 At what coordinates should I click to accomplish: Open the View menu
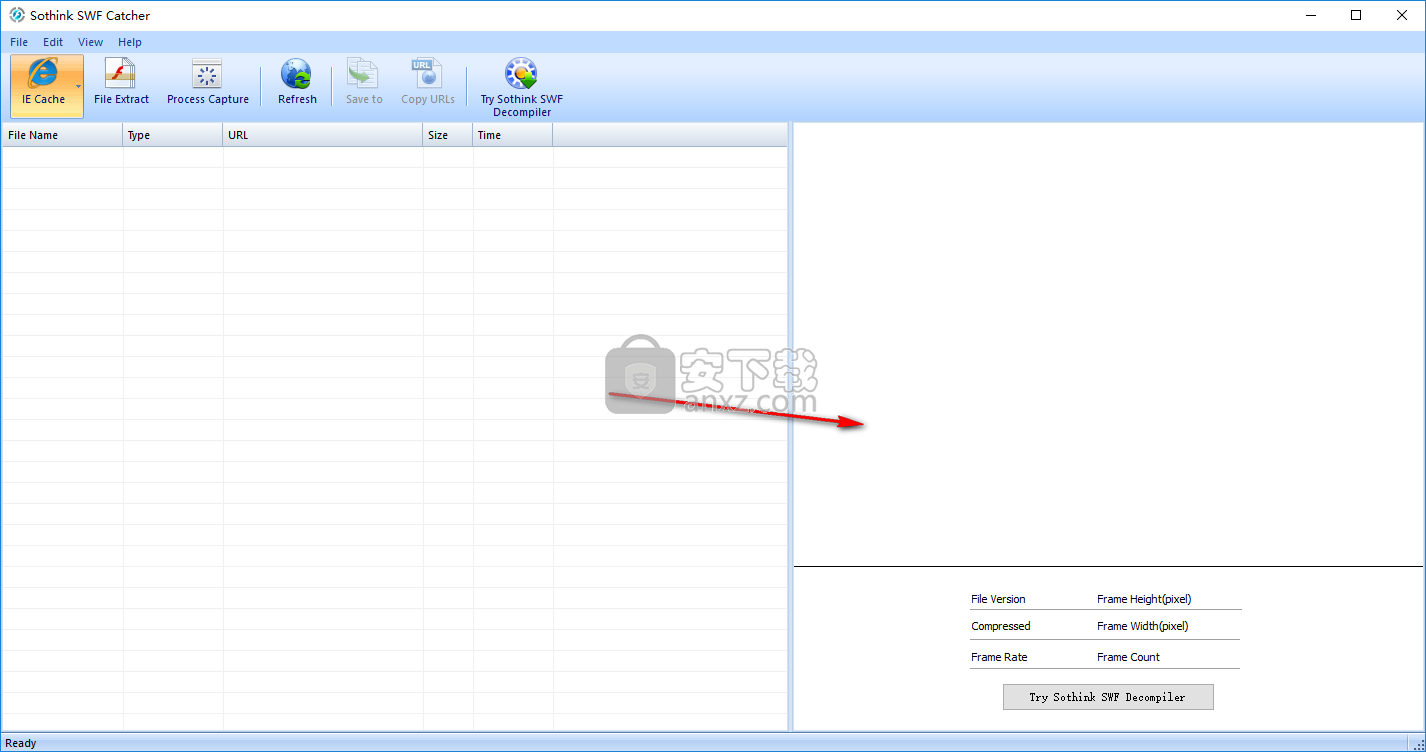click(x=91, y=42)
